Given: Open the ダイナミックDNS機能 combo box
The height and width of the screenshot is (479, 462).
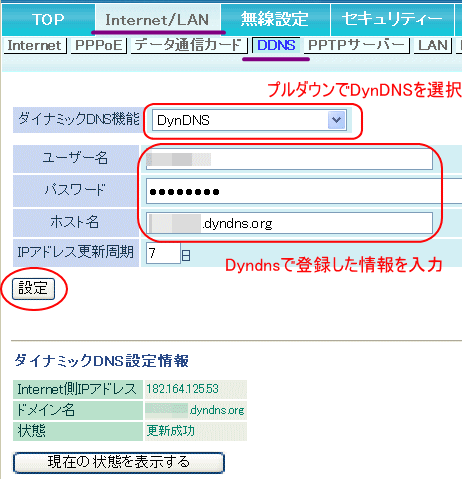Looking at the screenshot, I should 249,120.
